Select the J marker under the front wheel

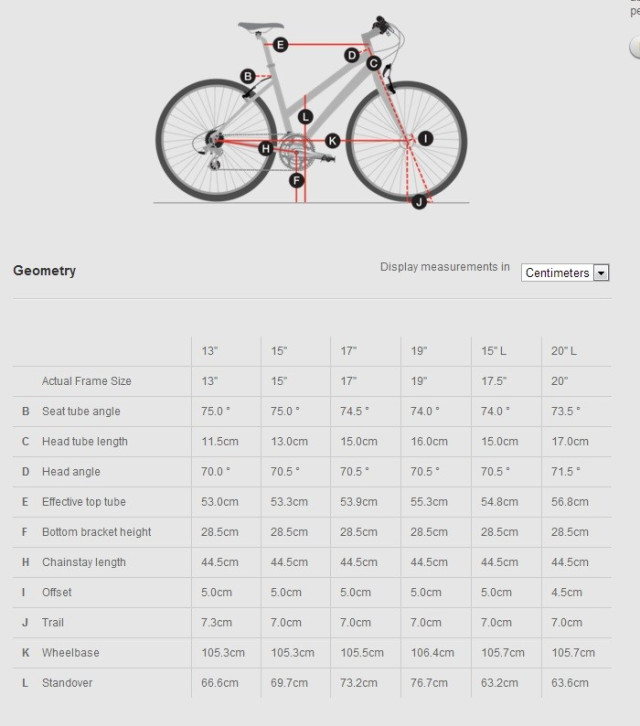coord(419,201)
